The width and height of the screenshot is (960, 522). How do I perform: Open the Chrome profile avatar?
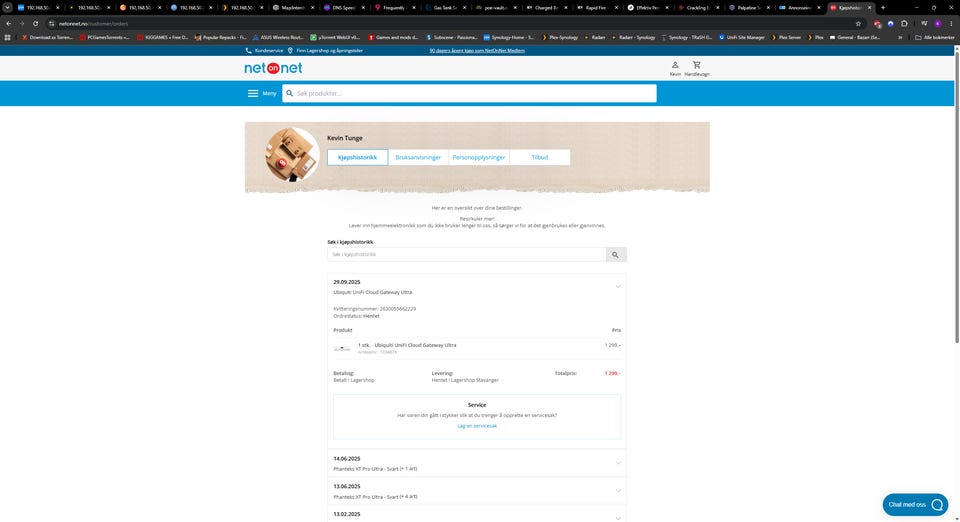pyautogui.click(x=937, y=23)
